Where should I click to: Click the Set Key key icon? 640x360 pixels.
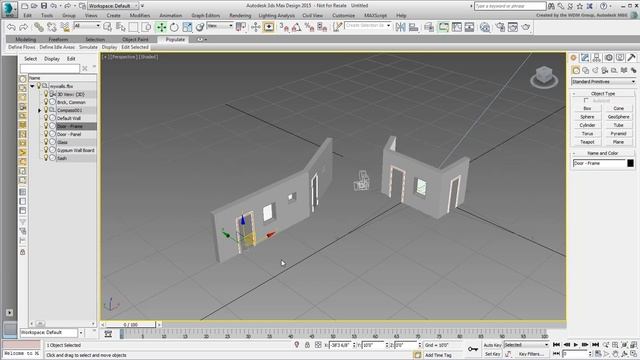473,349
